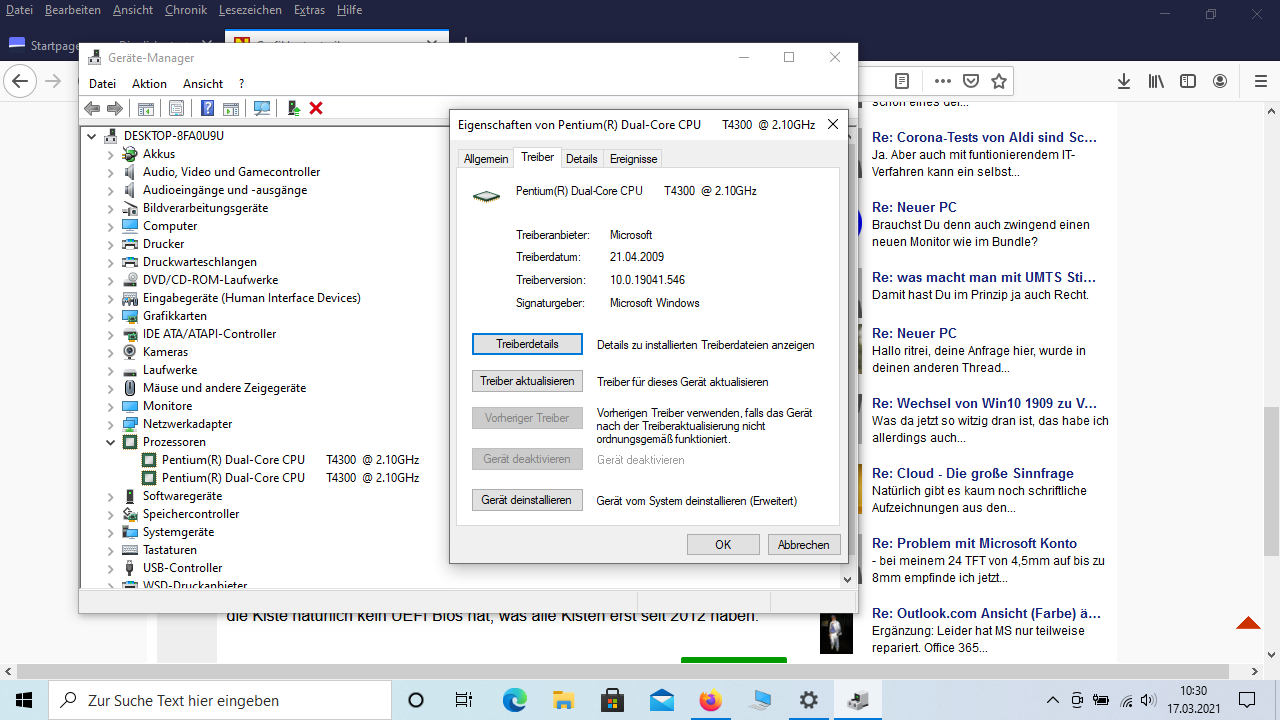Viewport: 1280px width, 720px height.
Task: Open the Aktion menu in Geräte-Manager
Action: tap(149, 84)
